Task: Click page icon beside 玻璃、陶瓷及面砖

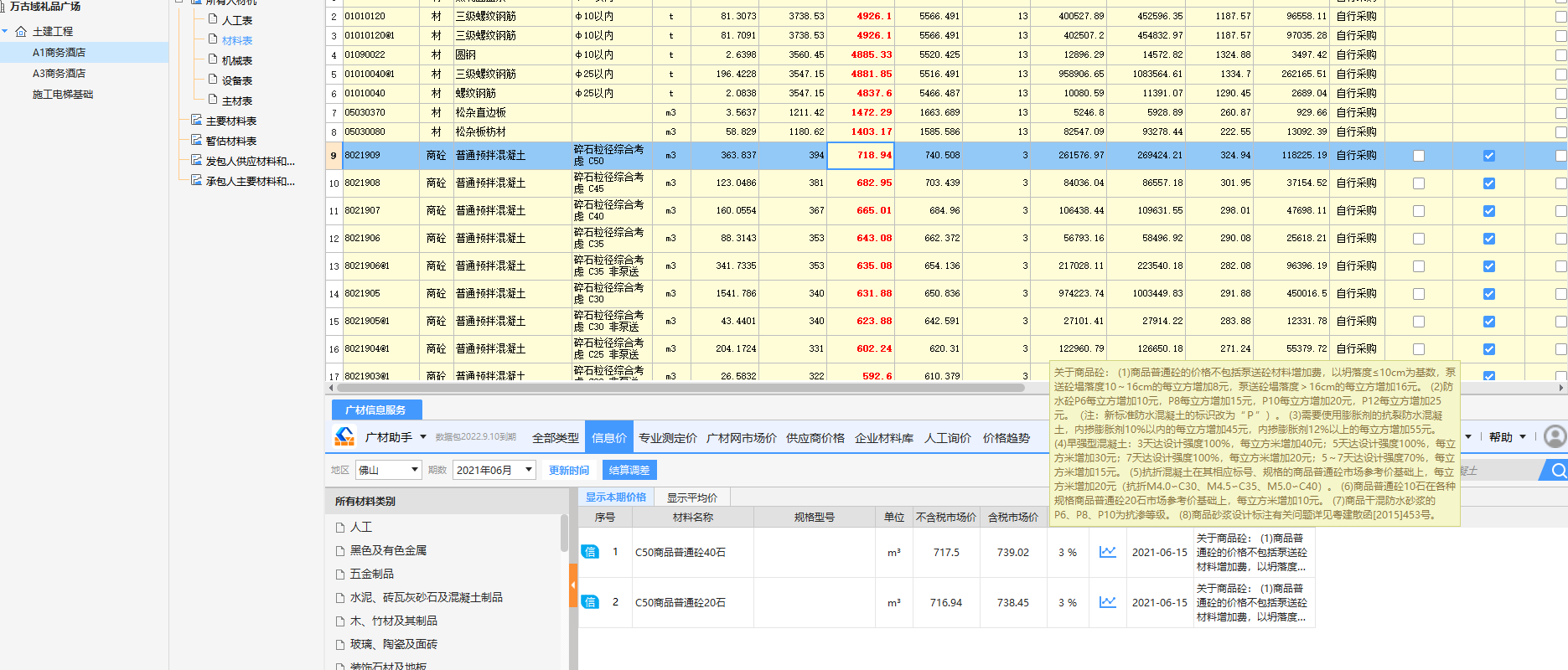Action: (339, 645)
